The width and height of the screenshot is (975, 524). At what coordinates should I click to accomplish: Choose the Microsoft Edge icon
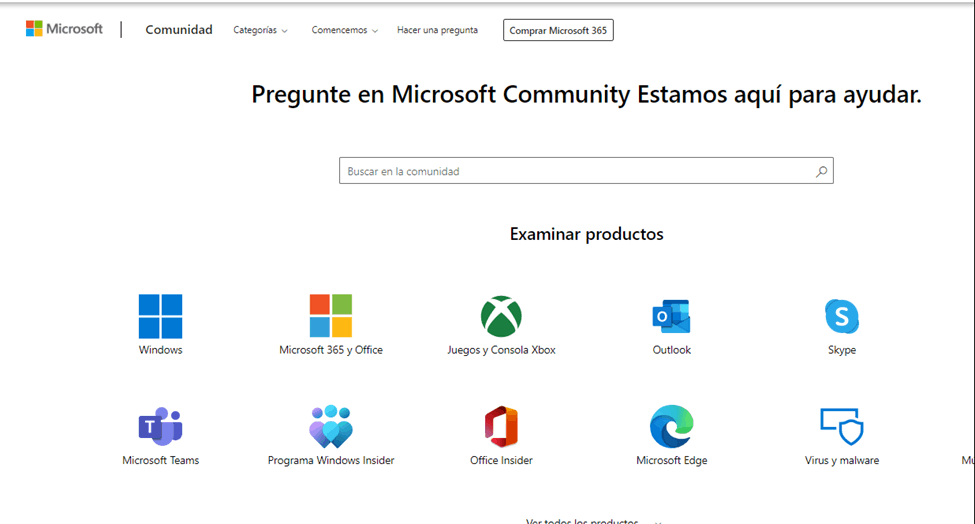tap(672, 426)
